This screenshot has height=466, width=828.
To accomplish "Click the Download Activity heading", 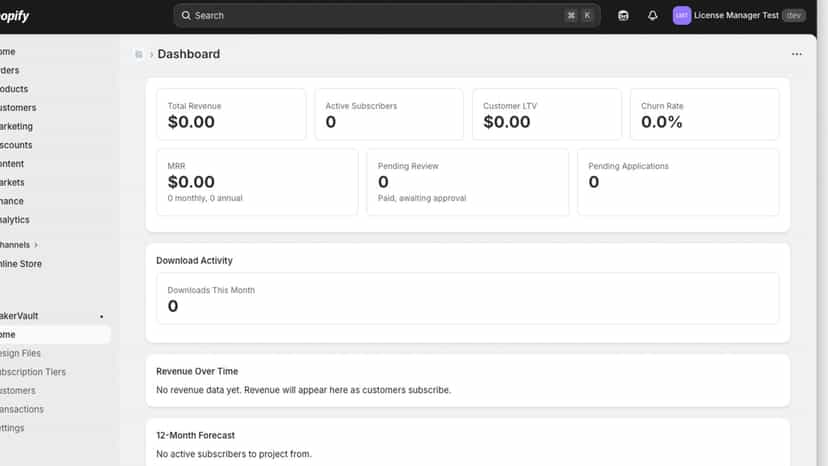I will [194, 260].
